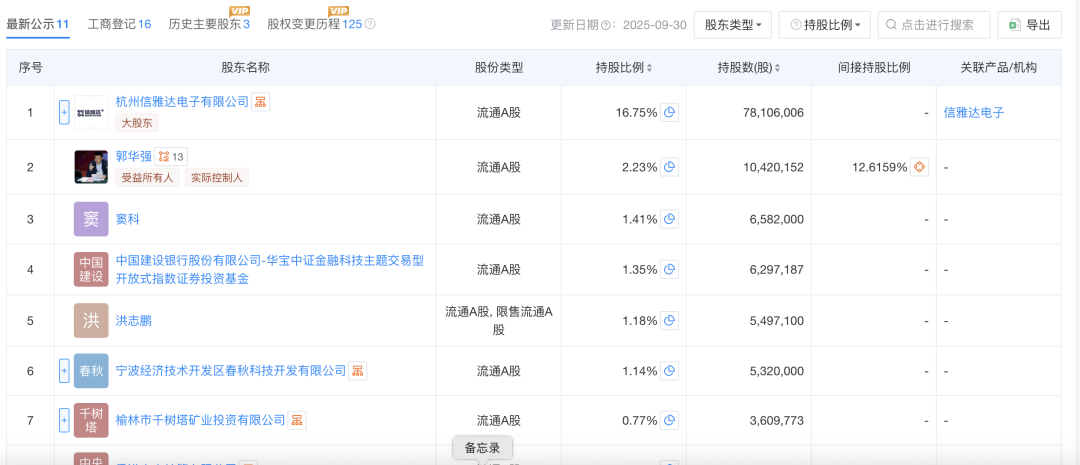Open 历史主要股东 tab
The width and height of the screenshot is (1080, 465).
click(209, 24)
